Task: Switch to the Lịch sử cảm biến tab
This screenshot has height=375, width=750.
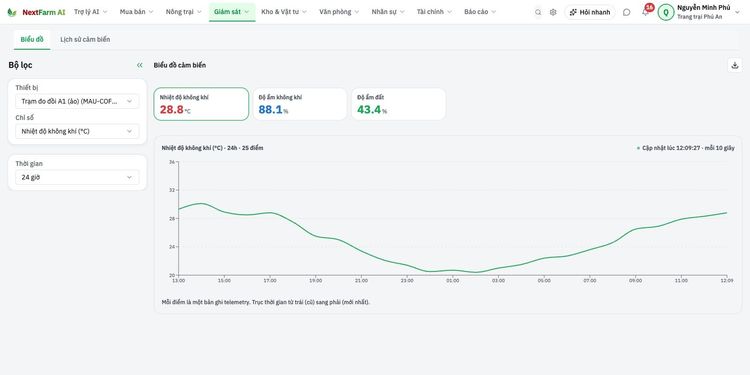Action: [85, 39]
